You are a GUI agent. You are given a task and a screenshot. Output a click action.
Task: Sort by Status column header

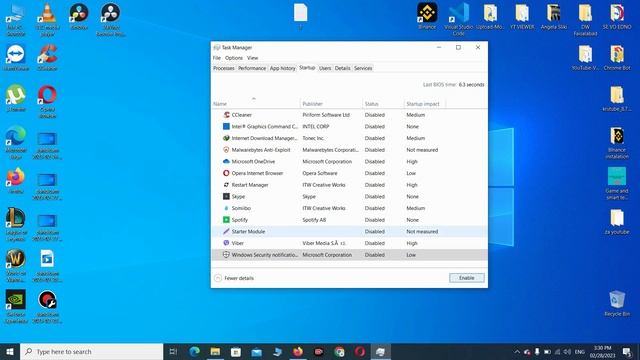[x=383, y=104]
